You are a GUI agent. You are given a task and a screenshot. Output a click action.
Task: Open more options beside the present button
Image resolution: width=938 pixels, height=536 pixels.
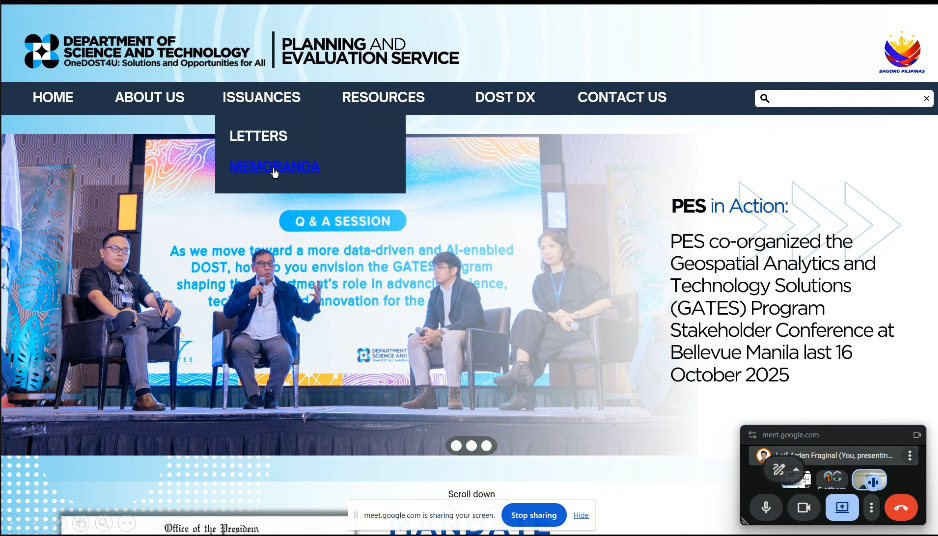[x=871, y=507]
